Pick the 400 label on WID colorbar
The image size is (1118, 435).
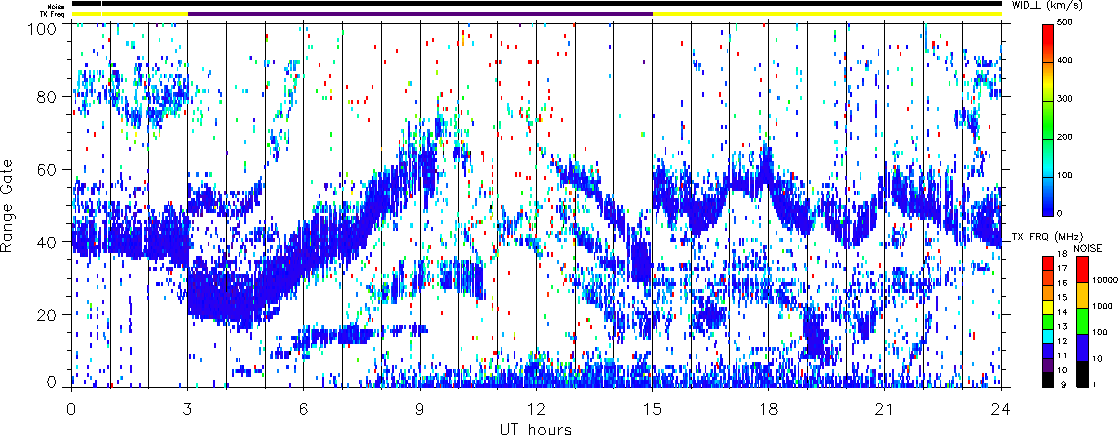click(x=1067, y=61)
